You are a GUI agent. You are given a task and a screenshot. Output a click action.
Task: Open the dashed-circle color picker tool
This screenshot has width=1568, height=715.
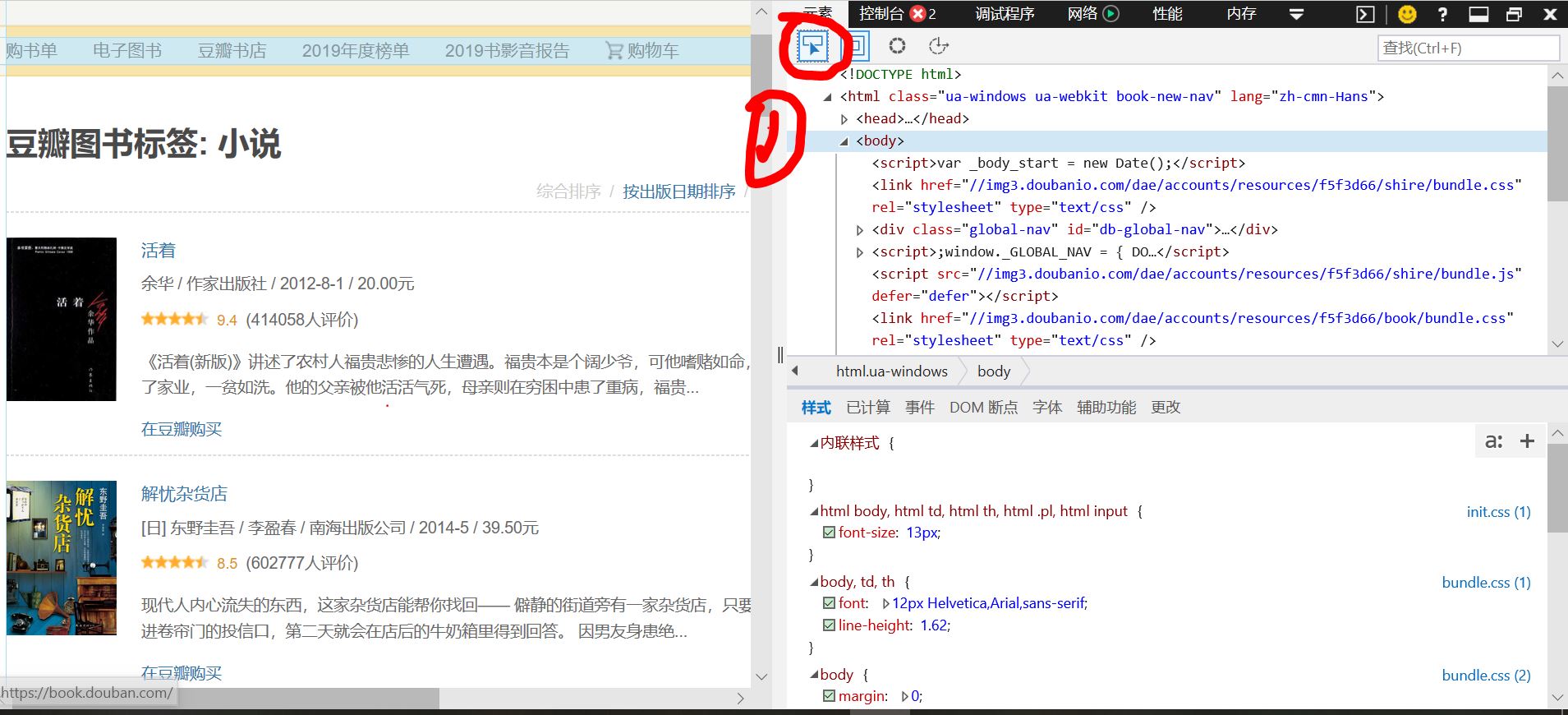click(897, 46)
